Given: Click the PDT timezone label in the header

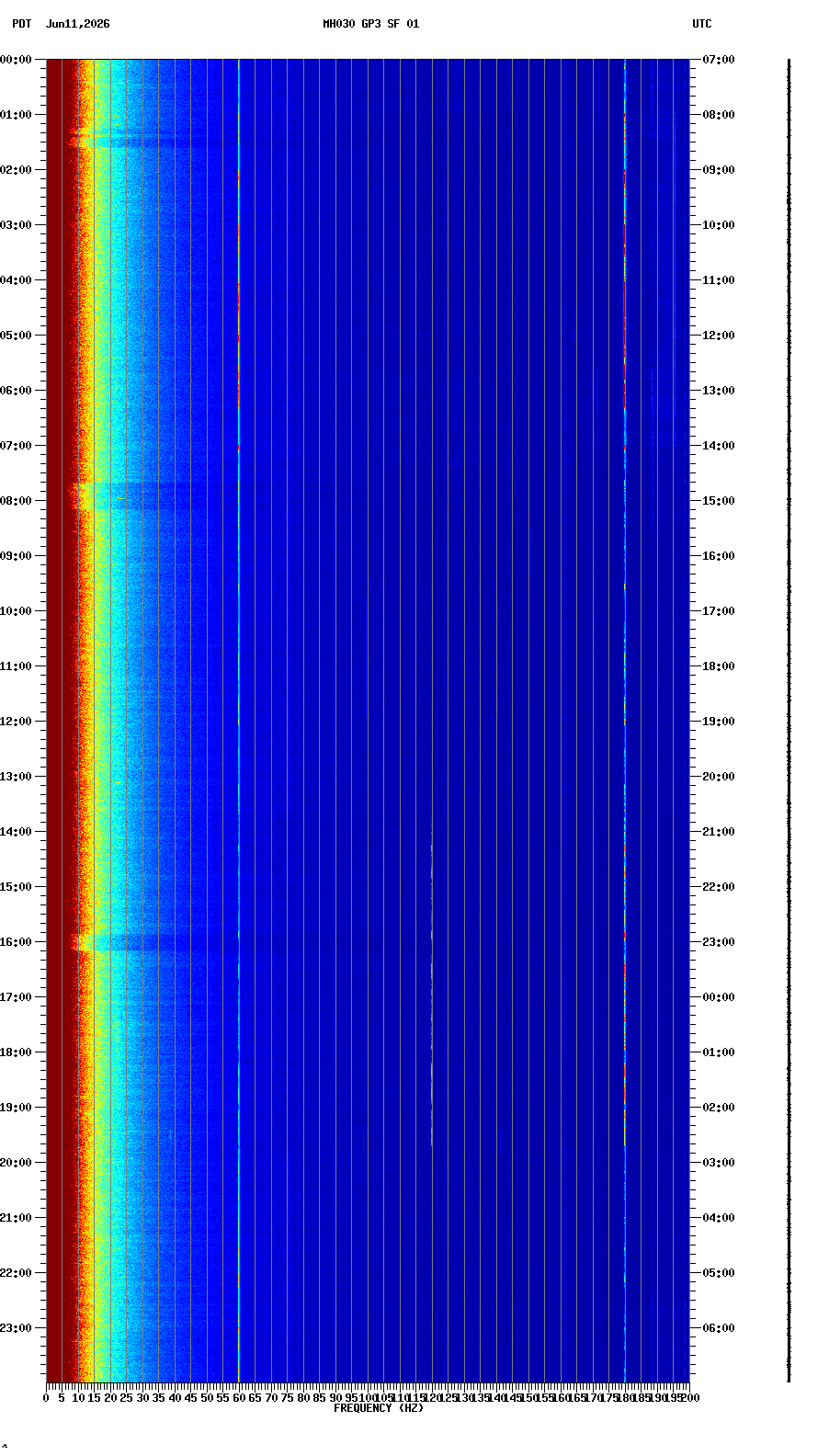Looking at the screenshot, I should click(21, 24).
